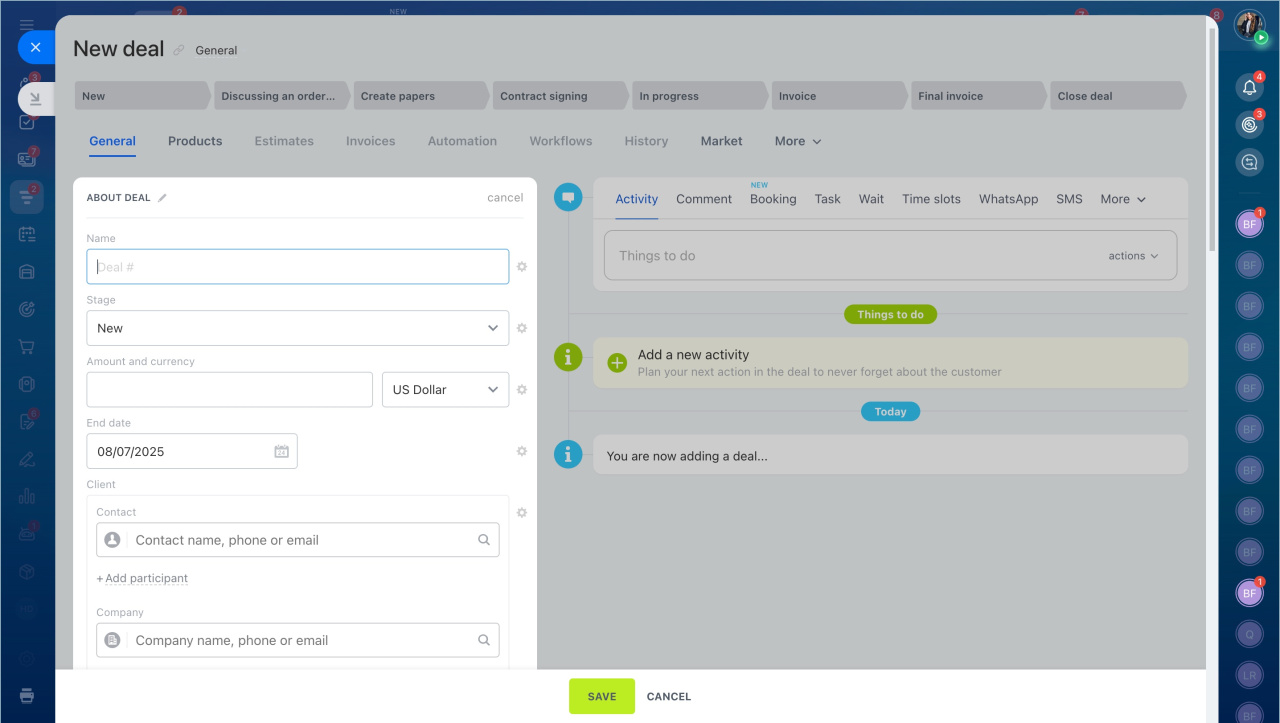Click the pencil icon next to About Deal
Screen dimensions: 1280x723
[163, 198]
